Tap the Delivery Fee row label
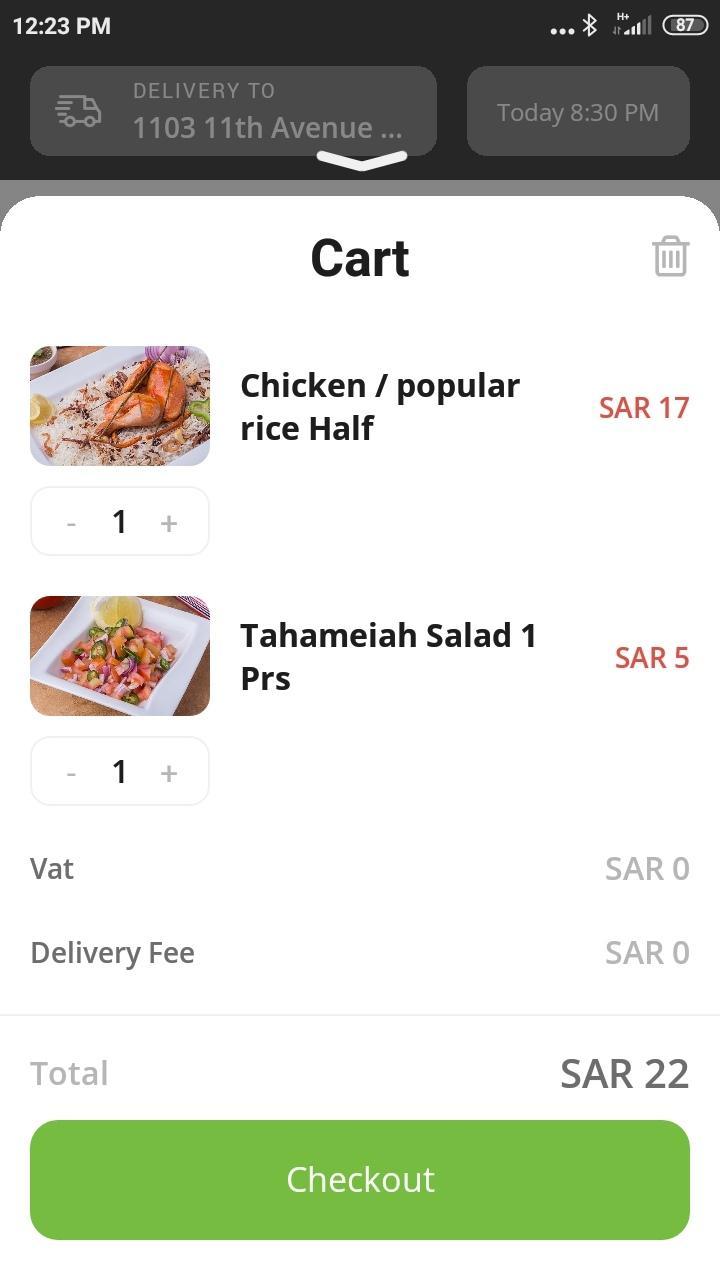 tap(112, 953)
